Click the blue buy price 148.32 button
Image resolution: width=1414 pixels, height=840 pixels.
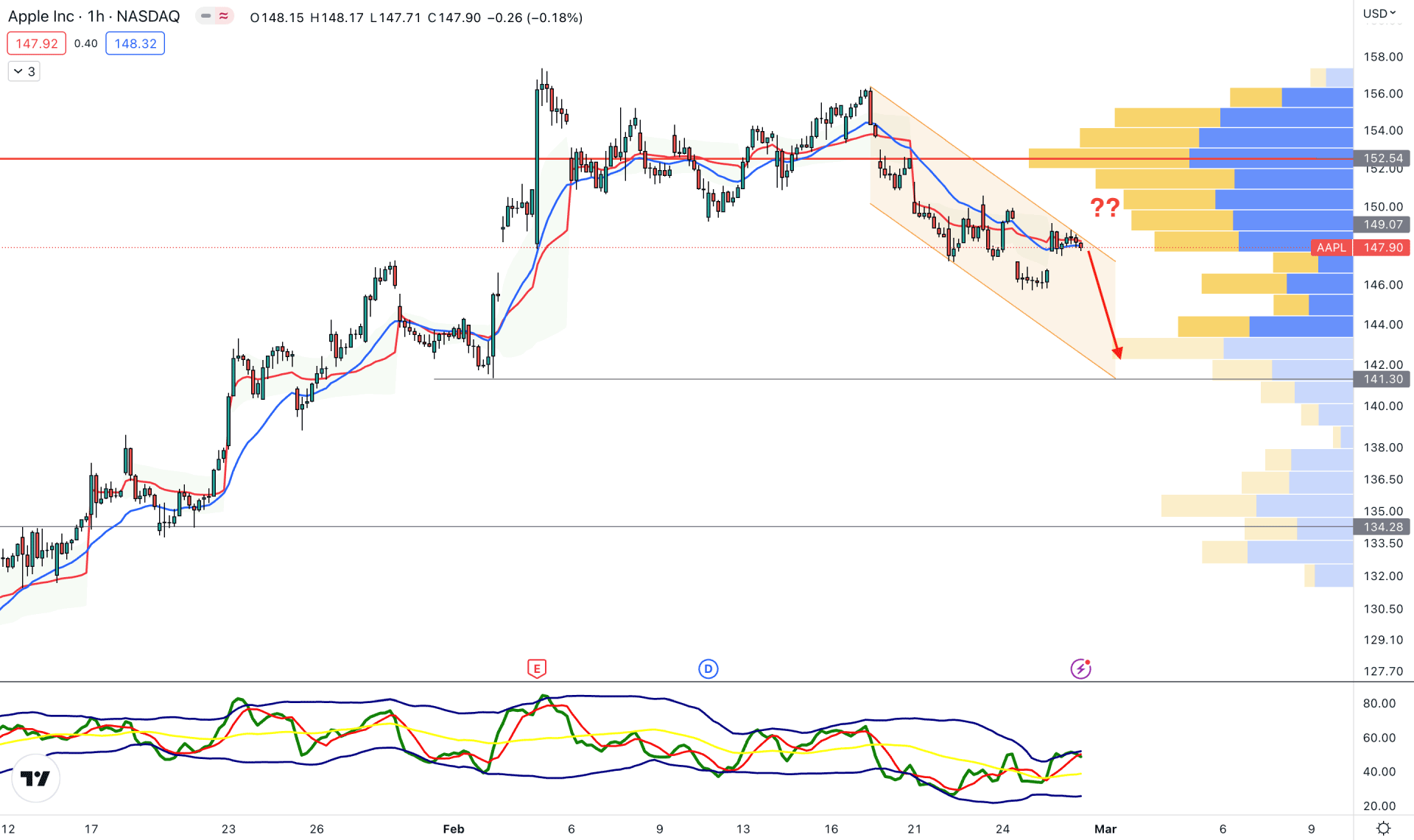click(135, 43)
